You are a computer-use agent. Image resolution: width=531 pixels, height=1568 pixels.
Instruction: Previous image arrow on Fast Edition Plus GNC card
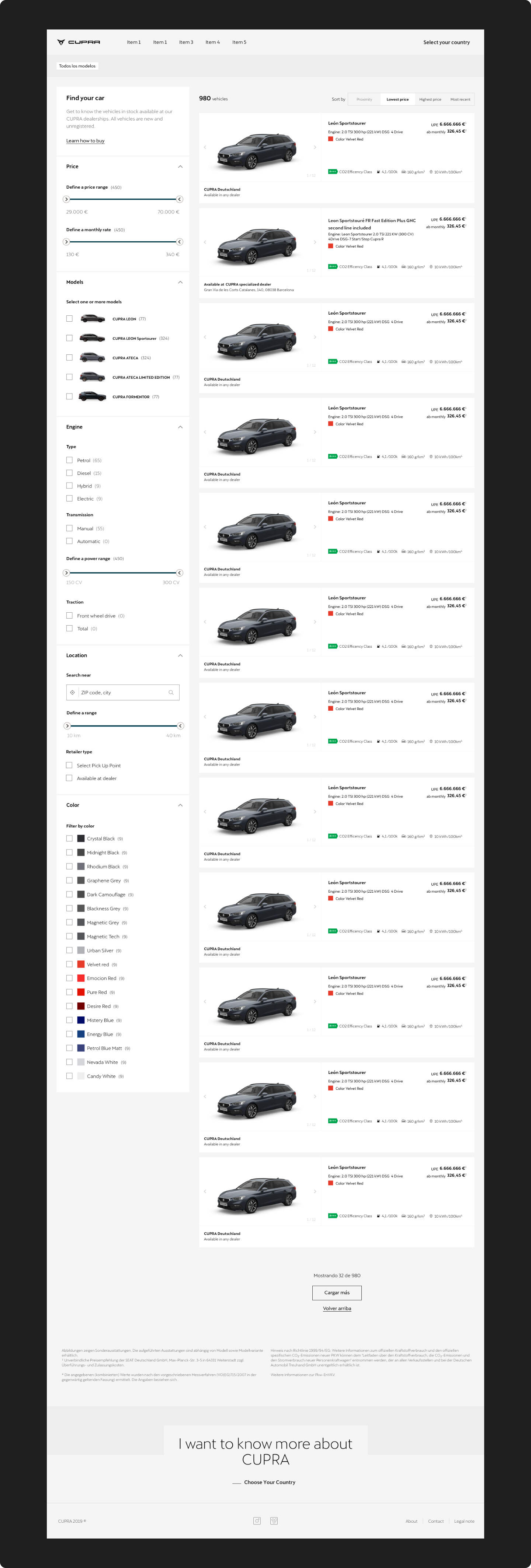point(205,242)
